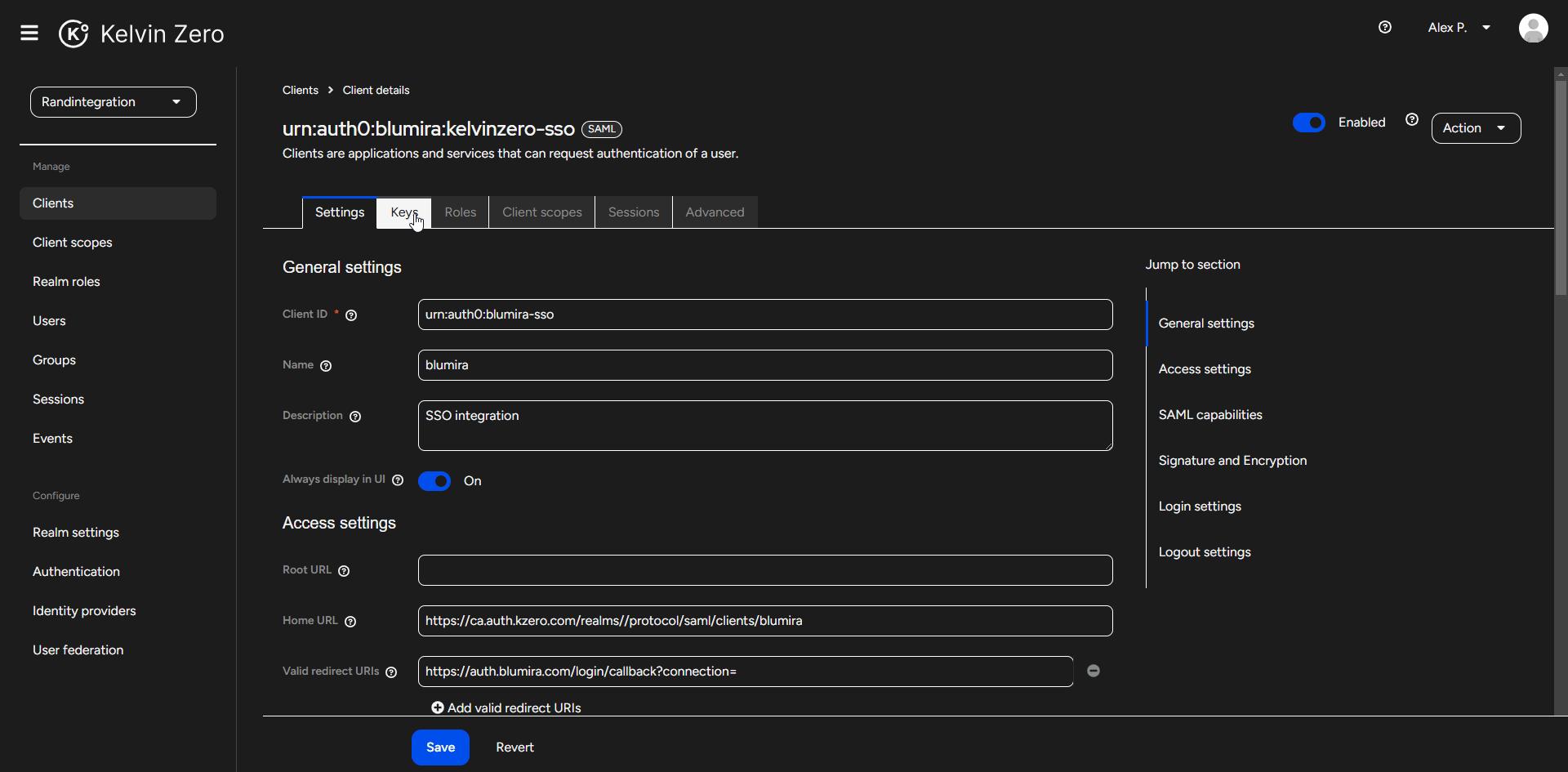
Task: Open the Advanced tab
Action: (x=715, y=212)
